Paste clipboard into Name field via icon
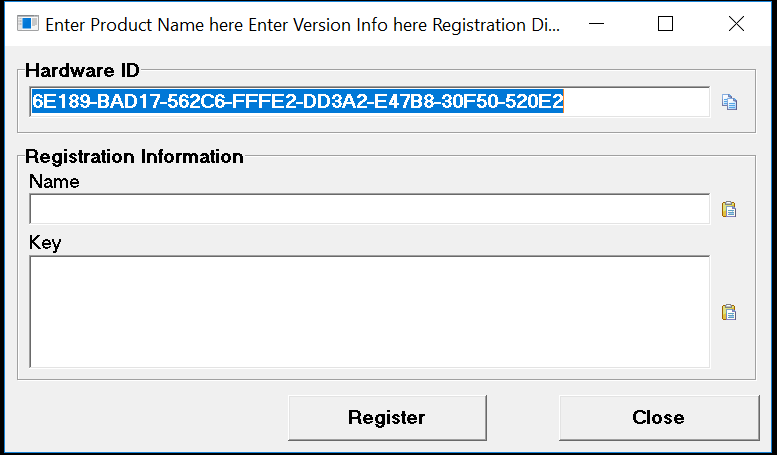Image resolution: width=777 pixels, height=455 pixels. point(729,209)
